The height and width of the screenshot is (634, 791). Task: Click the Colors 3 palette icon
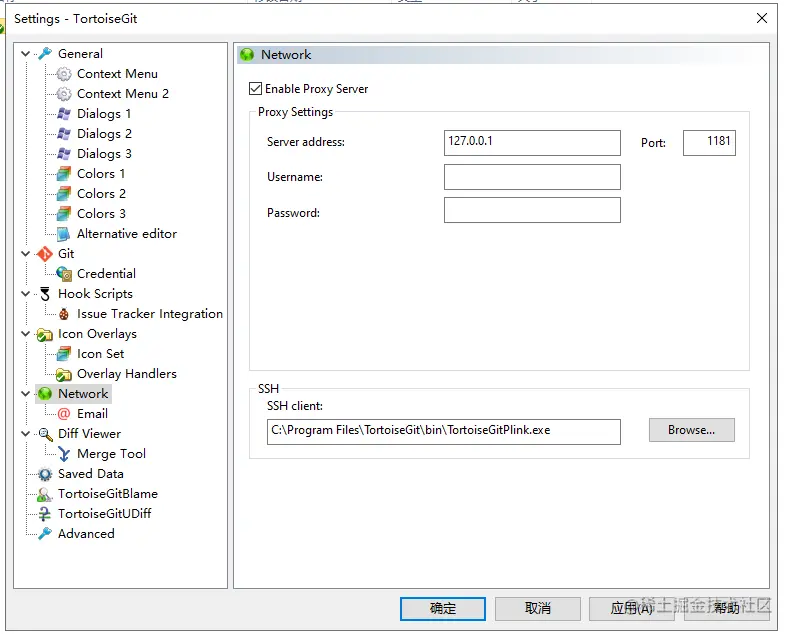(64, 214)
